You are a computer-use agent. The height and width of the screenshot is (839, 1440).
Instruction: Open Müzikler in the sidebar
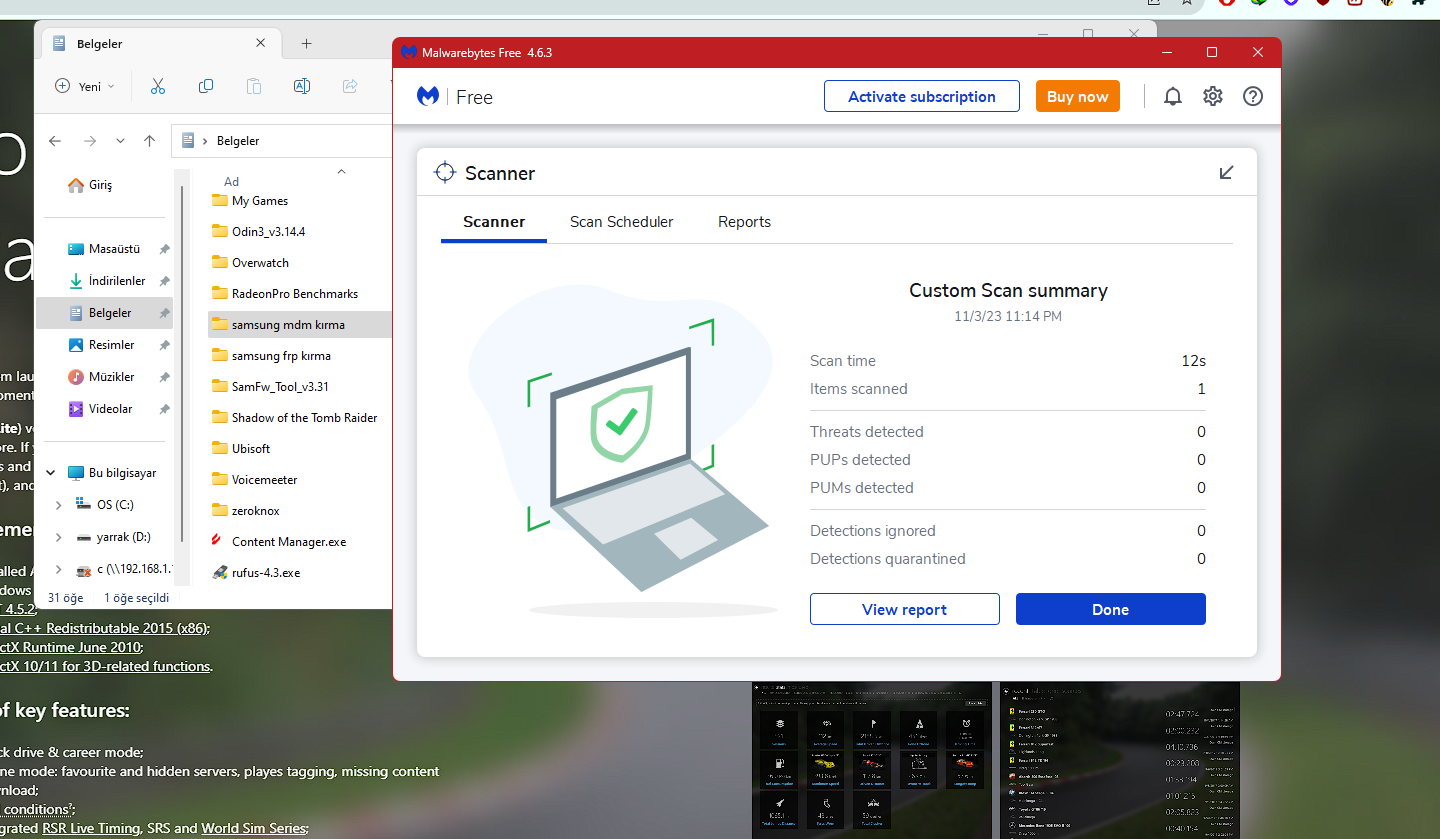point(104,377)
